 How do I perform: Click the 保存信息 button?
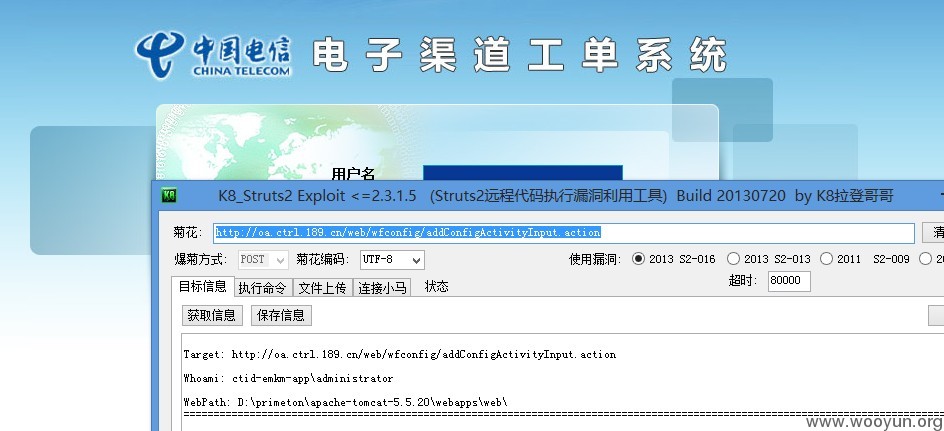click(x=281, y=315)
